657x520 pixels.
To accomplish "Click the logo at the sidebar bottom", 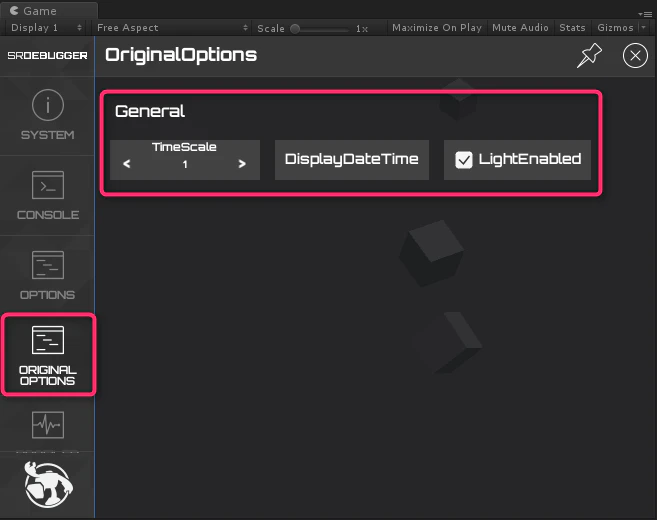I will pos(48,485).
